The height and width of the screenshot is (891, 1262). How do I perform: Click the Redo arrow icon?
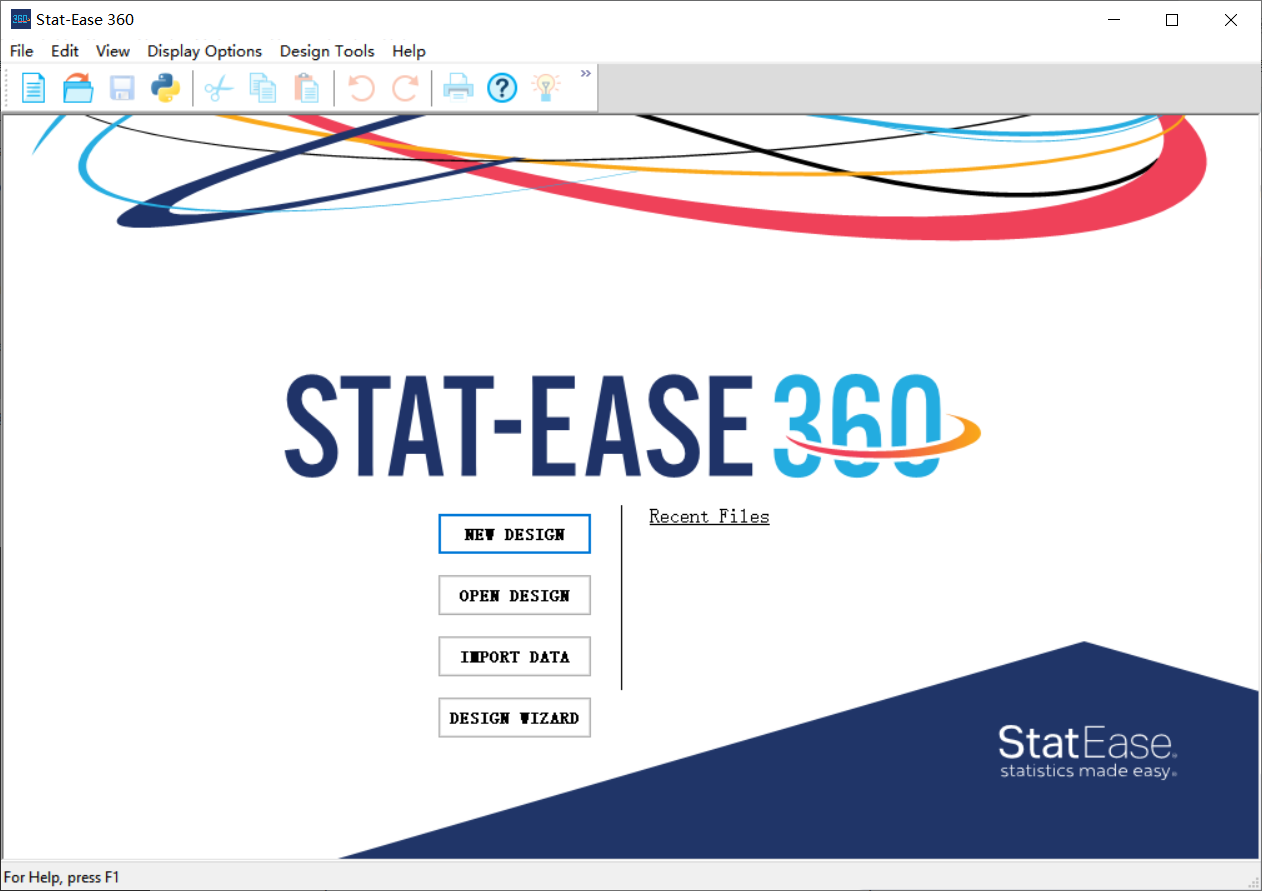tap(404, 88)
